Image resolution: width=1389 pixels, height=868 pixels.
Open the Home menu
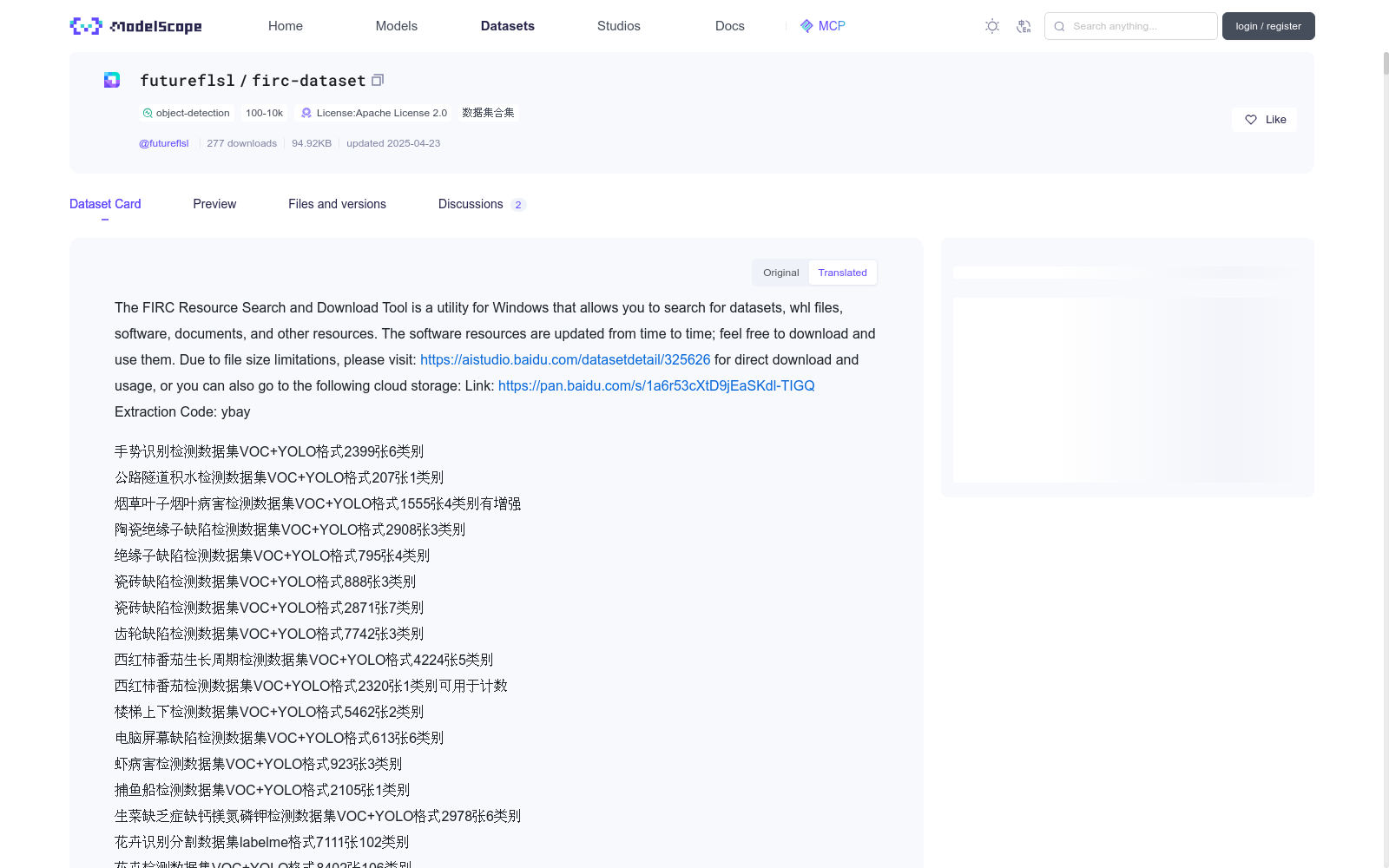(286, 26)
